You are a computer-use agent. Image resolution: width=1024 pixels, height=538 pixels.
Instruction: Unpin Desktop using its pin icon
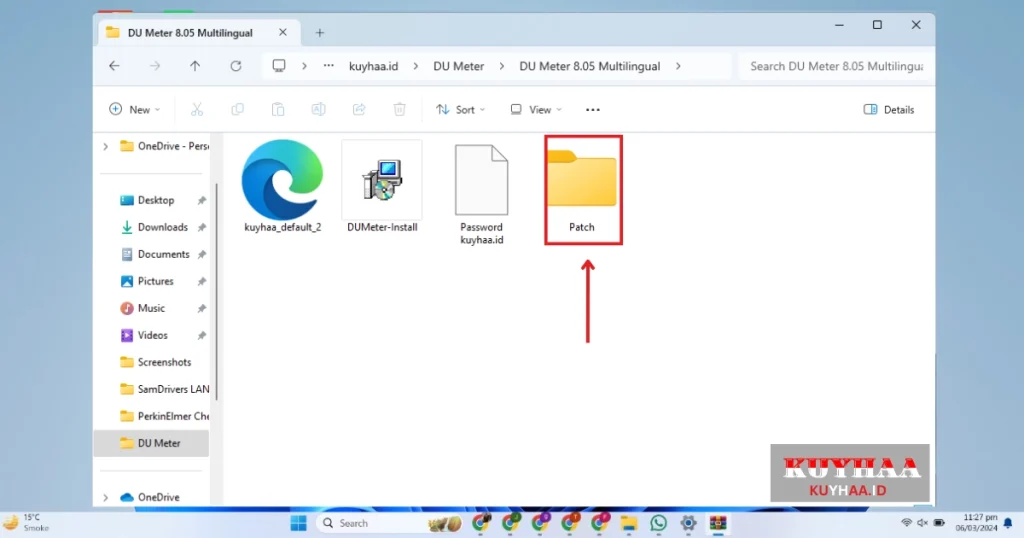(x=202, y=200)
